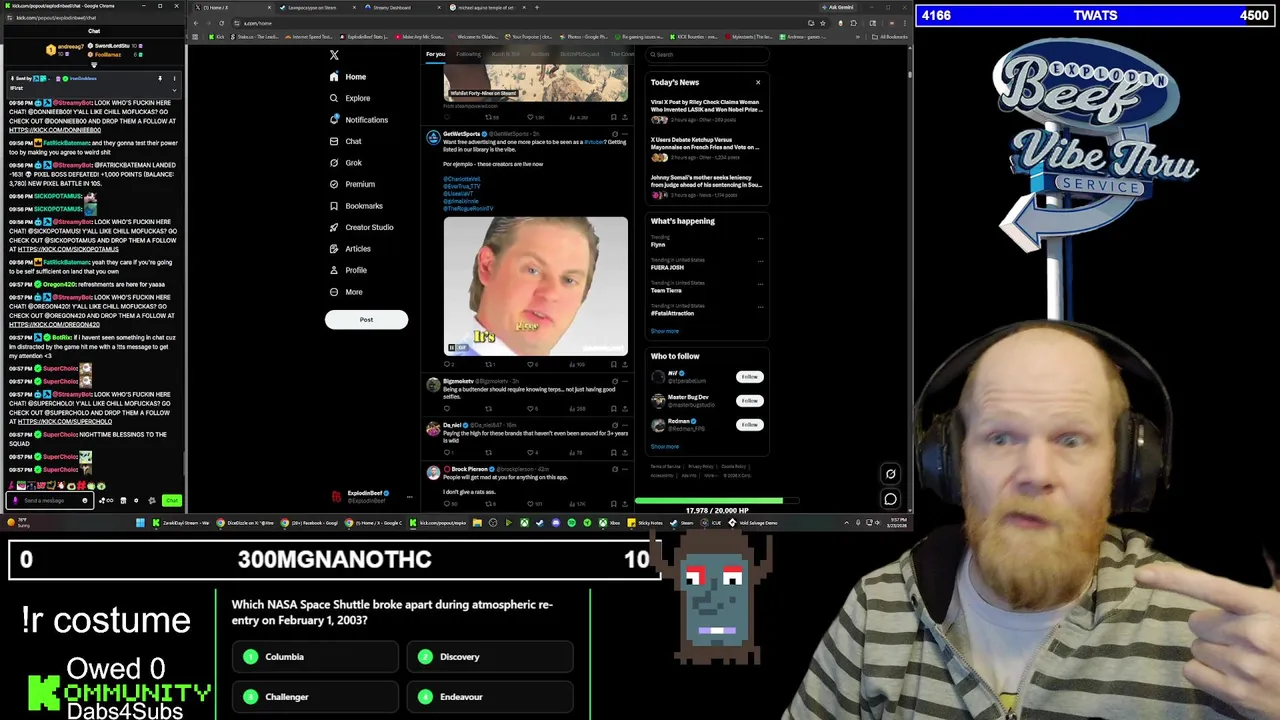Click Show more under What's happening
Viewport: 1280px width, 720px height.
[665, 331]
